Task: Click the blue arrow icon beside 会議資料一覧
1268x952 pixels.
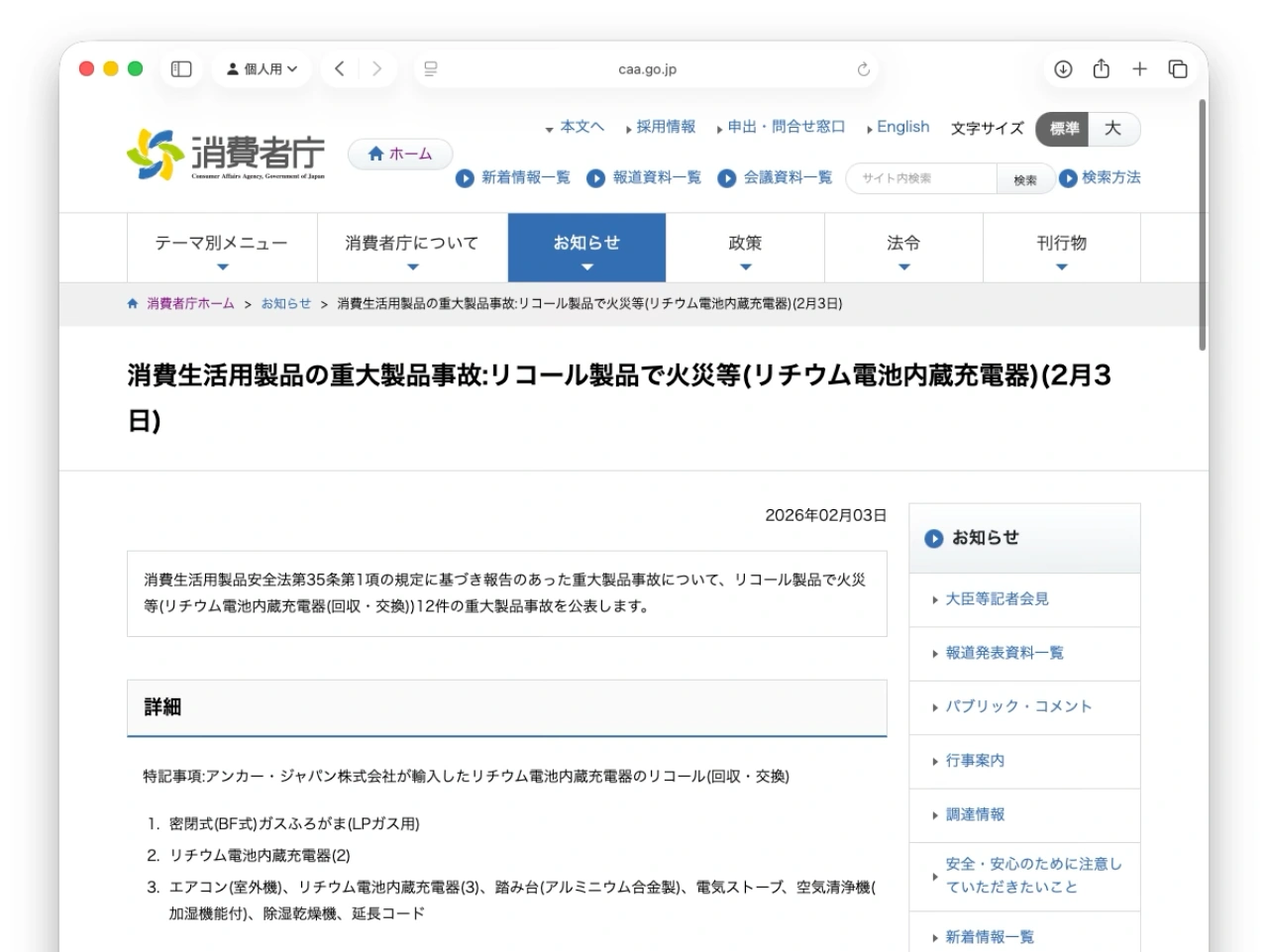Action: click(729, 178)
